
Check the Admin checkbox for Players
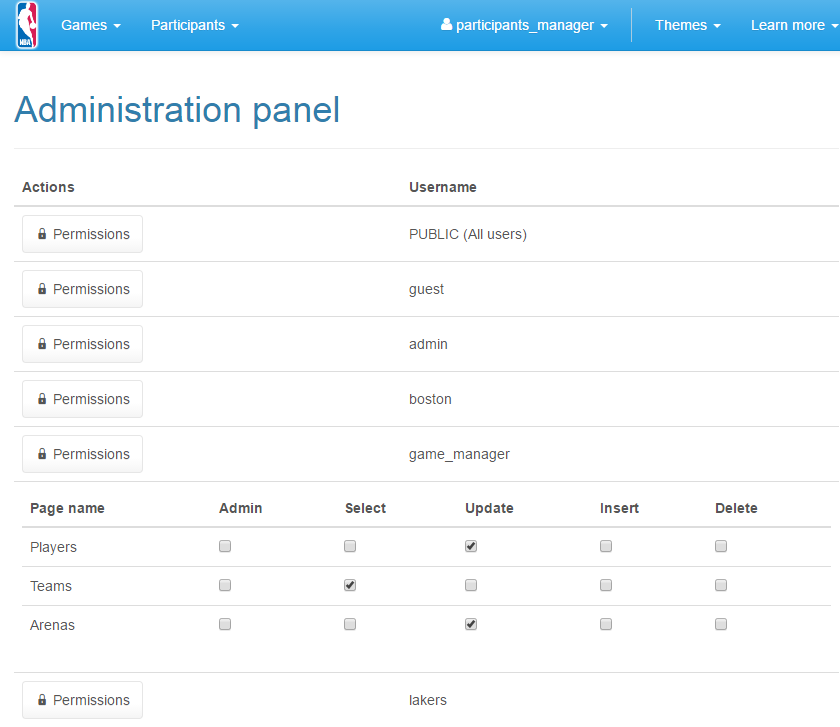coord(225,546)
